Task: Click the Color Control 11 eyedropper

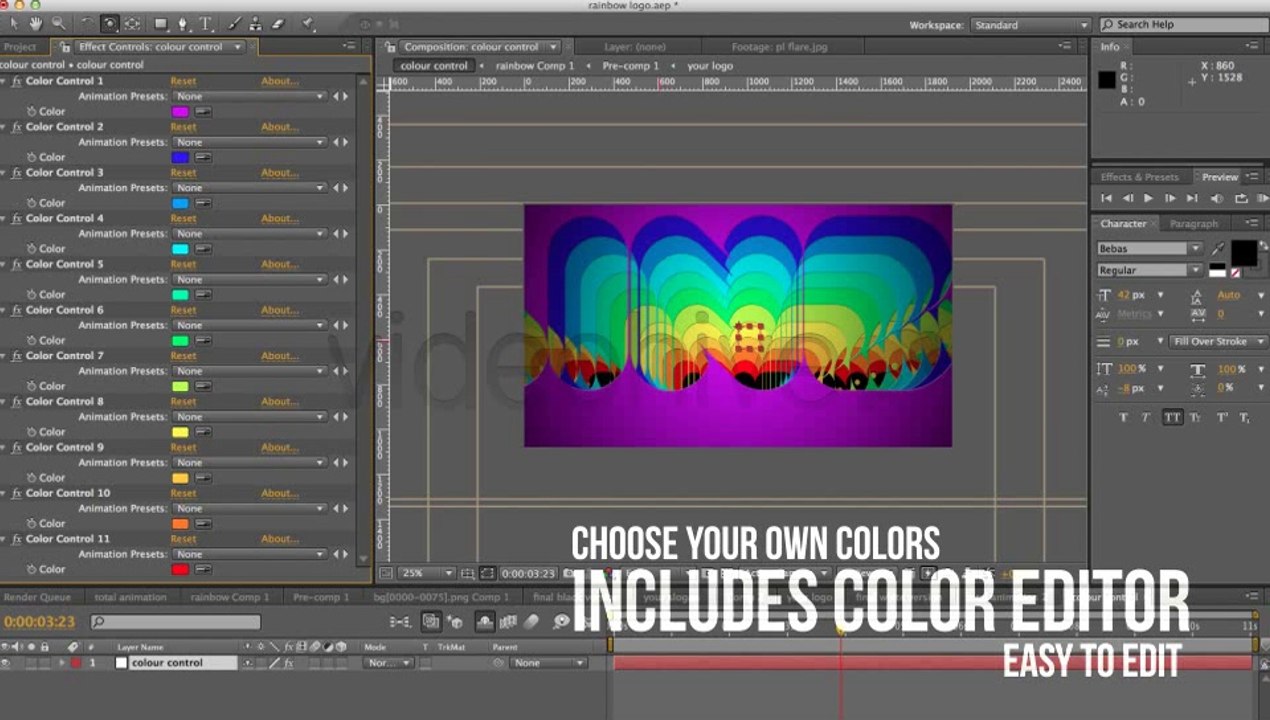Action: (203, 570)
